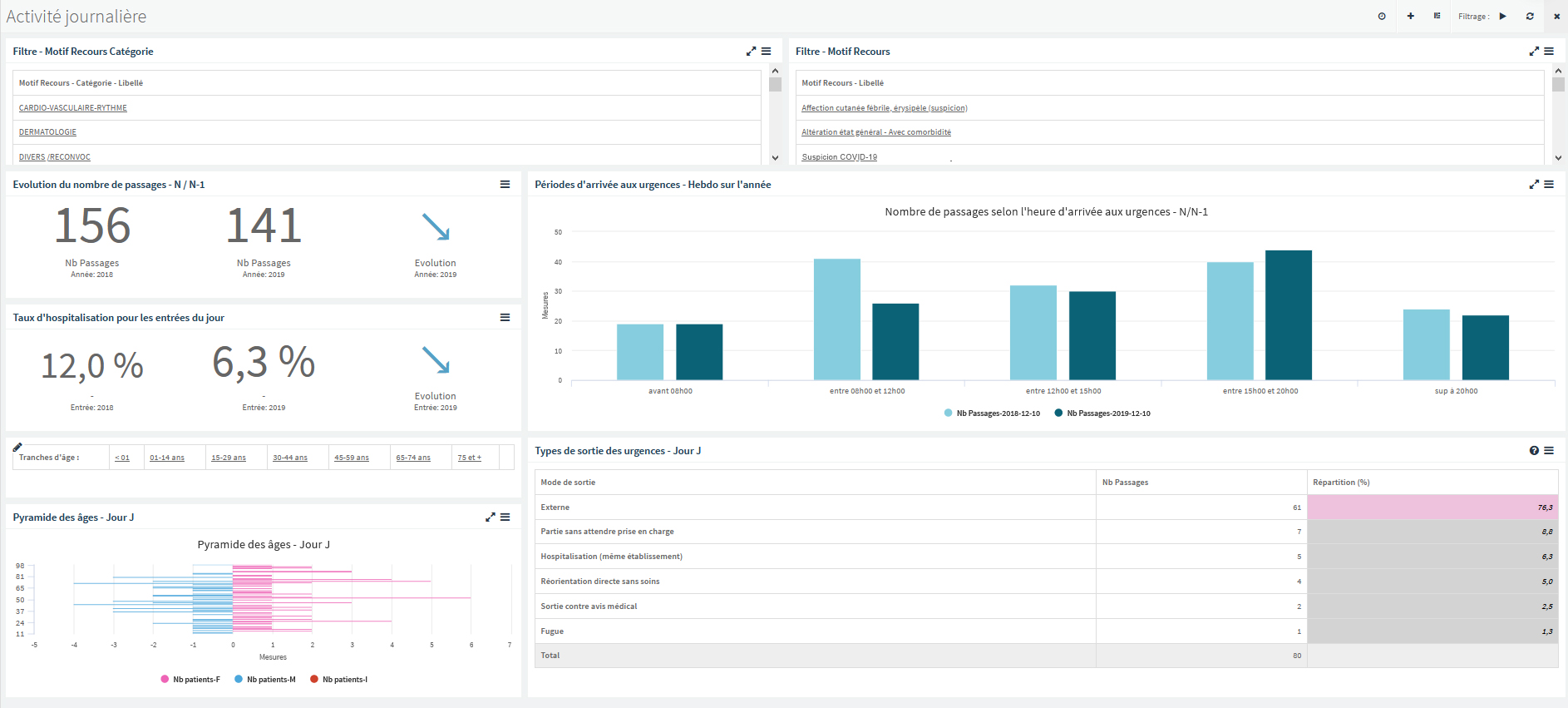
Task: Edit the Tranches d'âge widget with pencil
Action: (17, 448)
